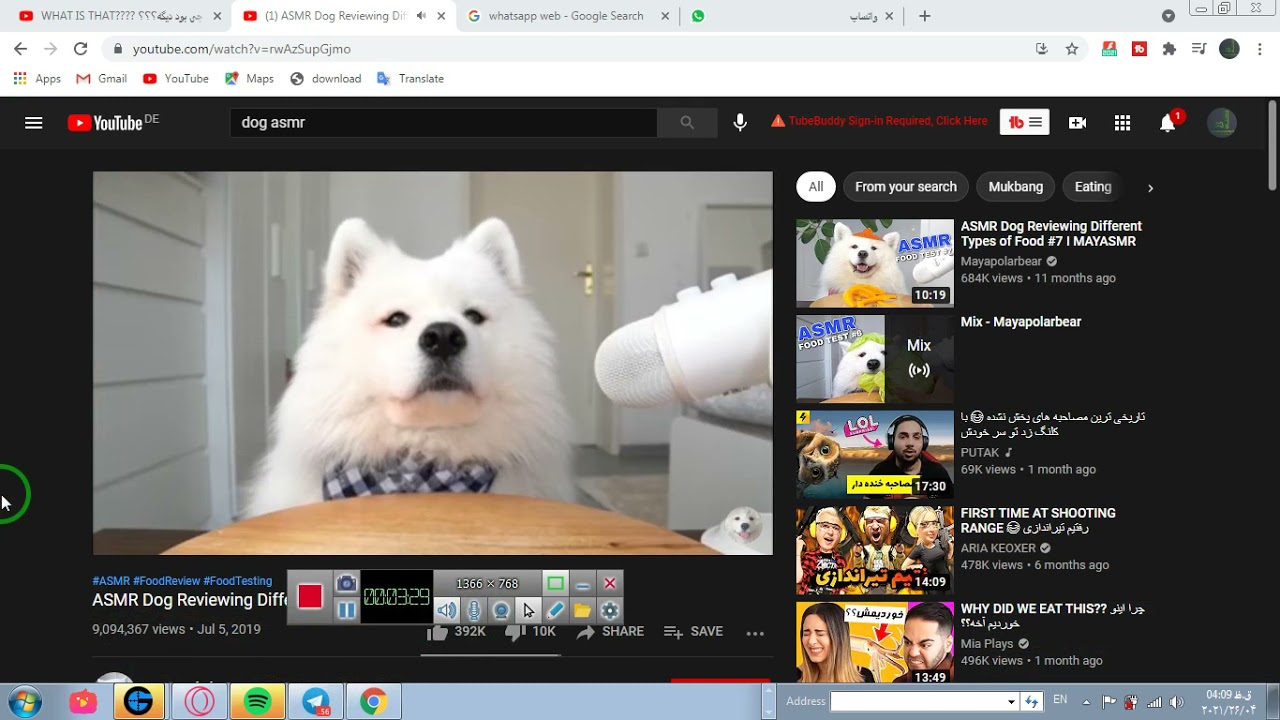Click the SHARE button
The image size is (1280, 720).
pyautogui.click(x=610, y=632)
